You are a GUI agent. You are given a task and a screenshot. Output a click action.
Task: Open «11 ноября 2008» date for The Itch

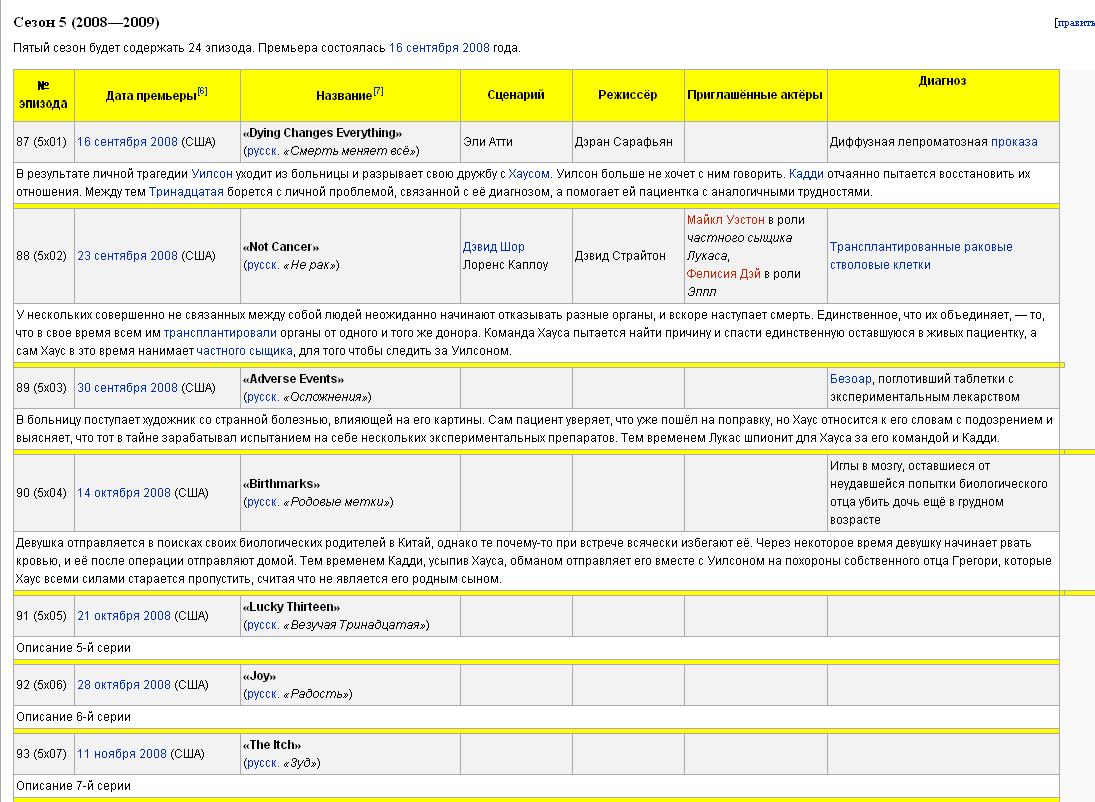(x=122, y=754)
